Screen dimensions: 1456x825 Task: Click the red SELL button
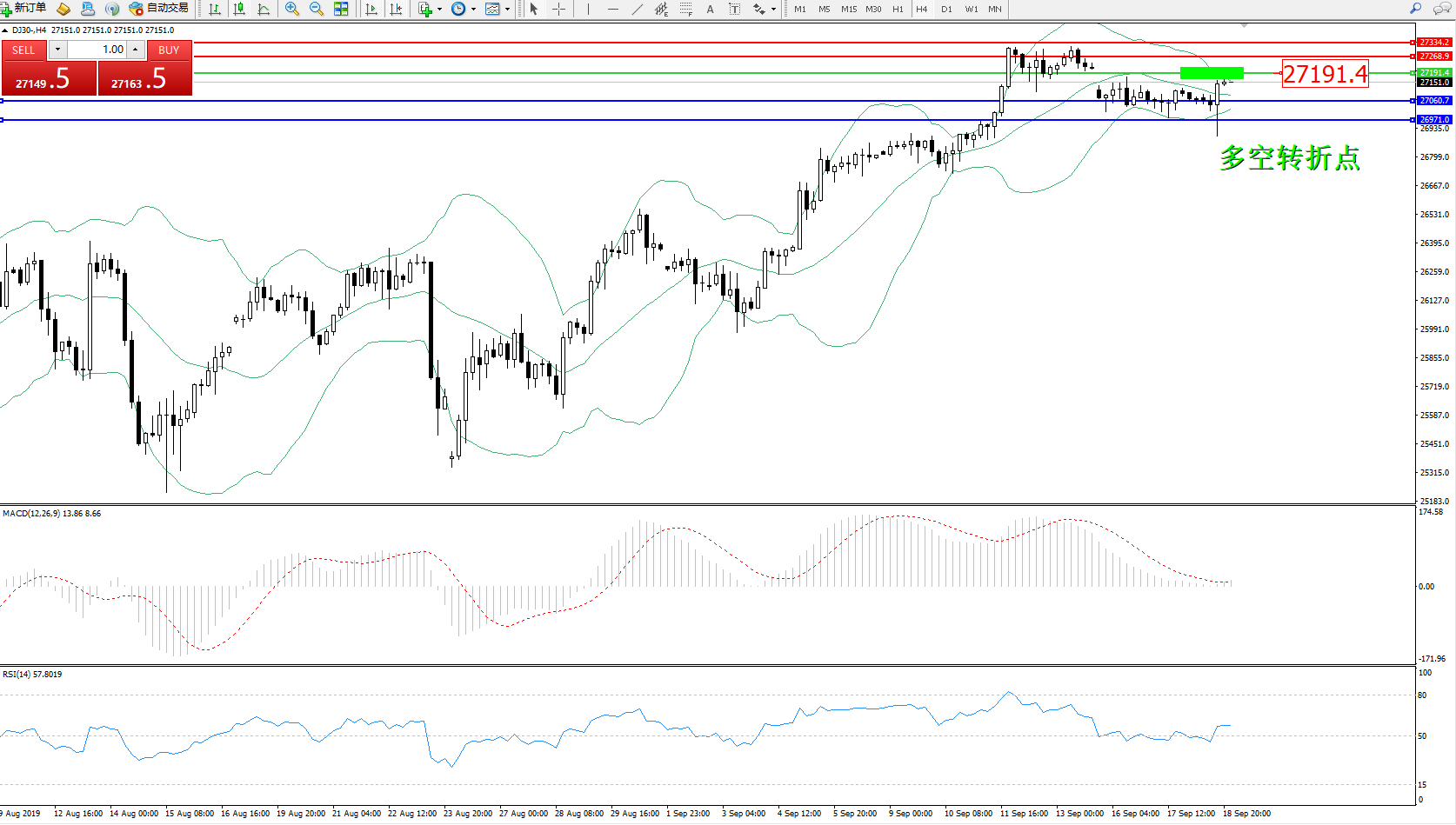point(23,50)
